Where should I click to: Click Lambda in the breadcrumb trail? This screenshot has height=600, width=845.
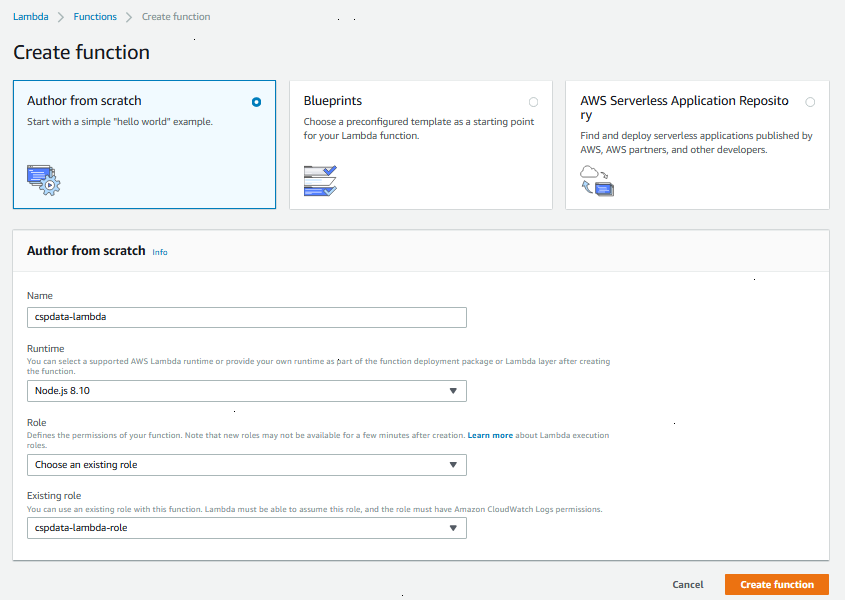31,16
